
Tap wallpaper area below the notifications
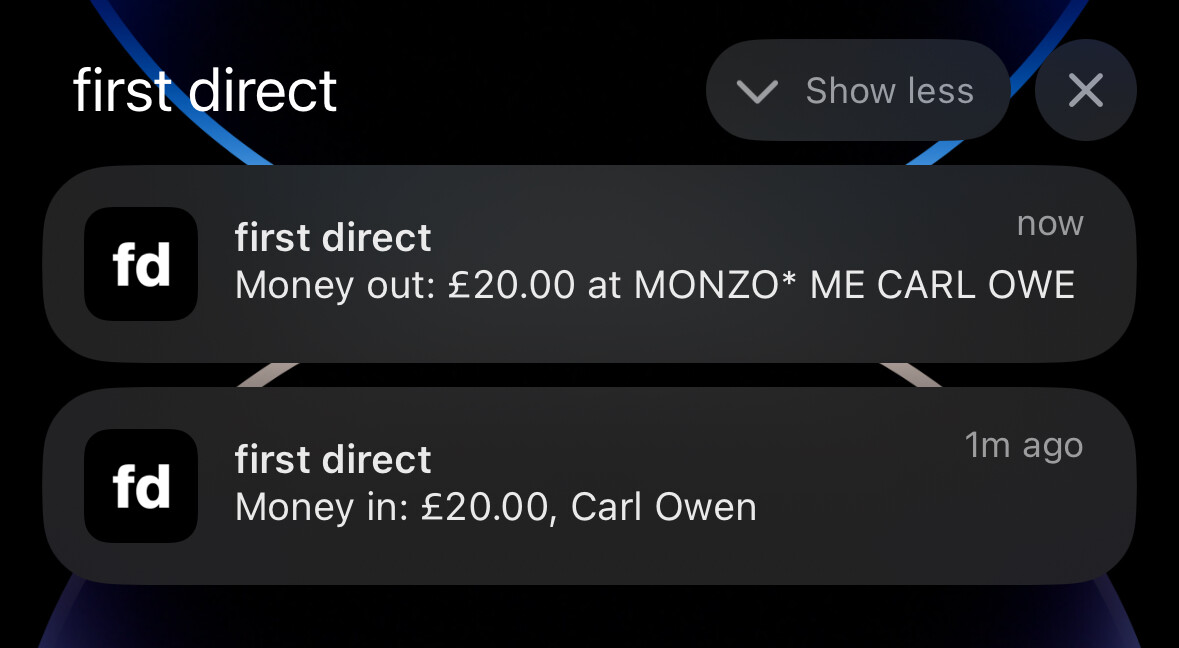[590, 618]
